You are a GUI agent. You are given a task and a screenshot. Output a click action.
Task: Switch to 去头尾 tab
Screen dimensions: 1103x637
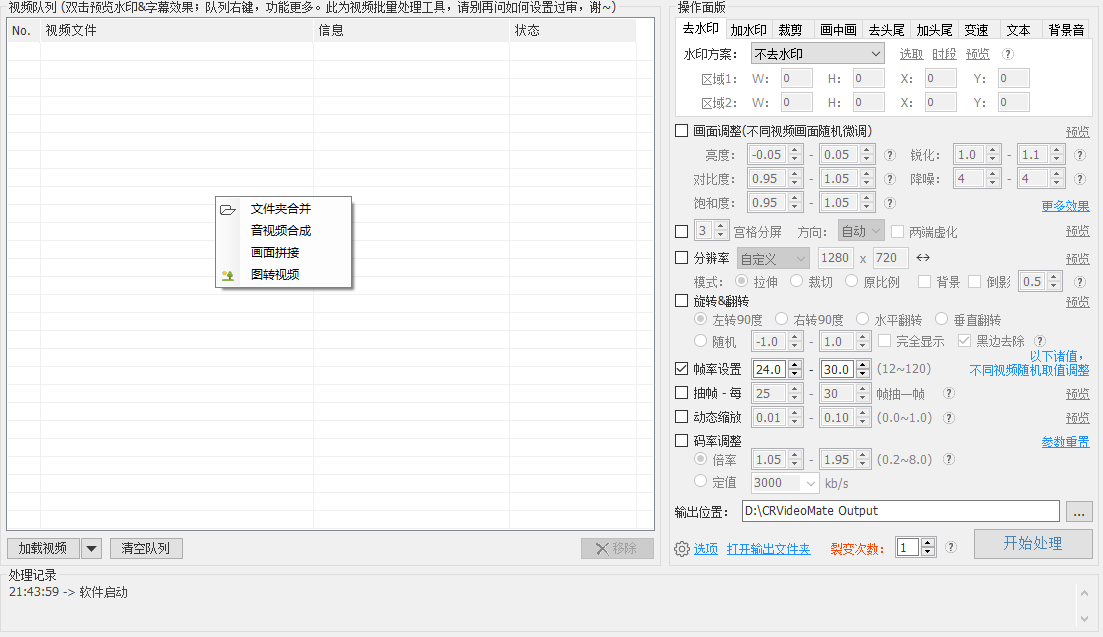(886, 30)
